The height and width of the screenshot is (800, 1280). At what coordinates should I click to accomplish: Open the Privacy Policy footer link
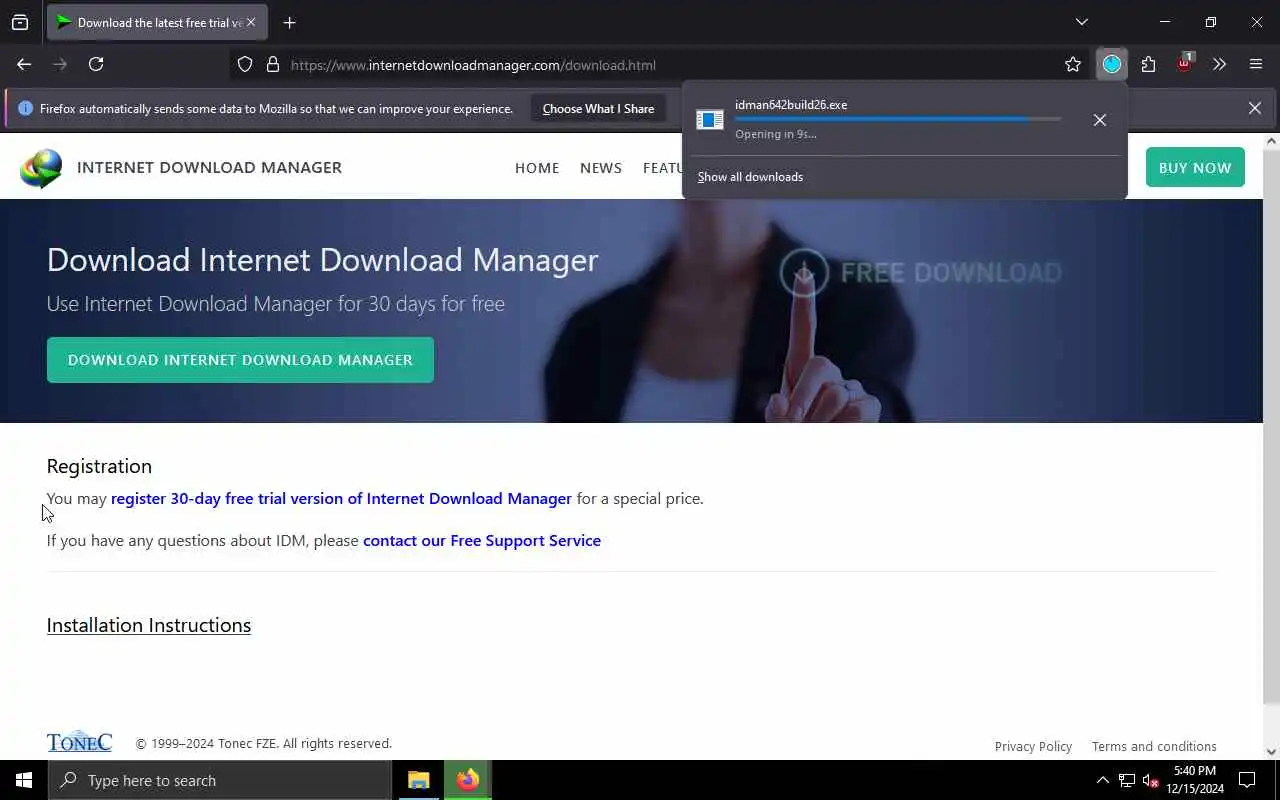click(x=1033, y=747)
